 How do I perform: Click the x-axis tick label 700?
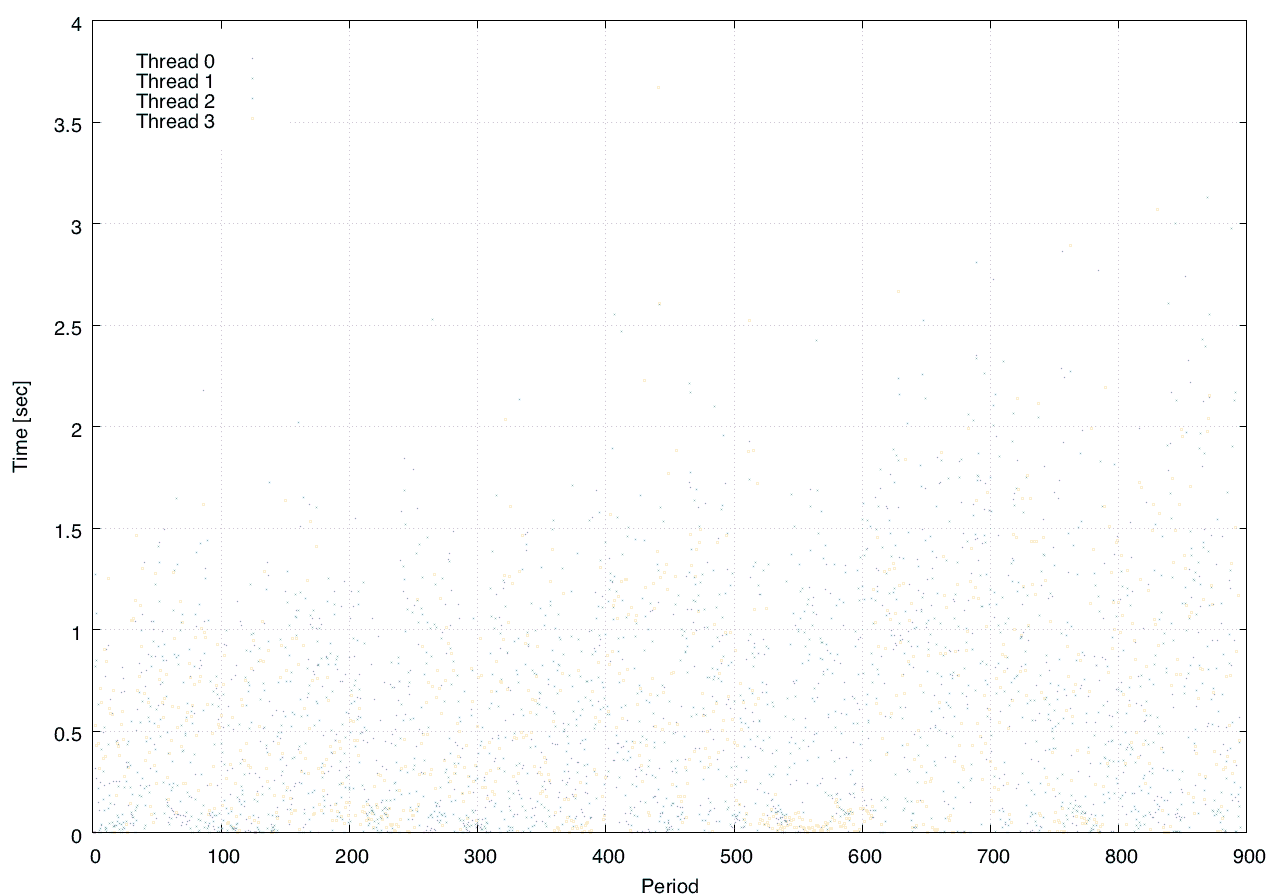[991, 856]
